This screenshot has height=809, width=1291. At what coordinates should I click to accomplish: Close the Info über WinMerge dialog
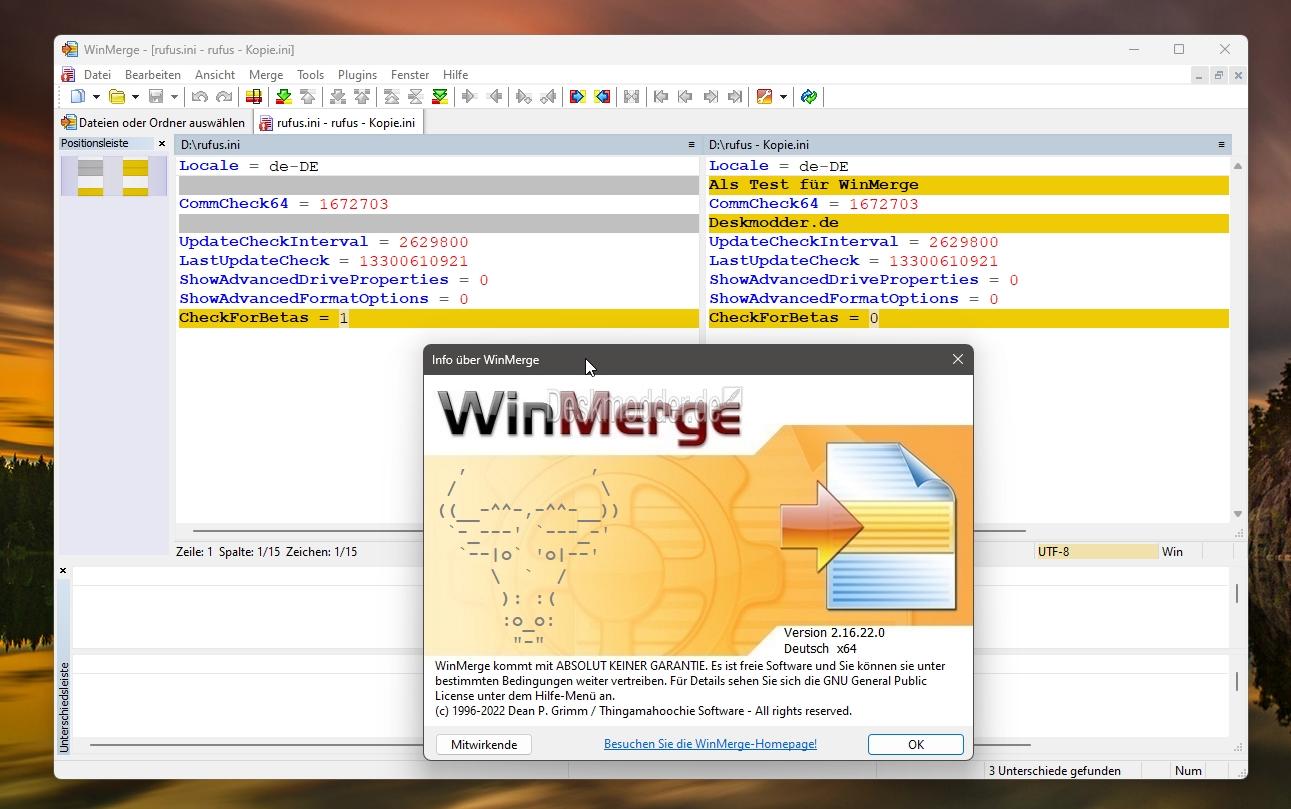pyautogui.click(x=958, y=360)
